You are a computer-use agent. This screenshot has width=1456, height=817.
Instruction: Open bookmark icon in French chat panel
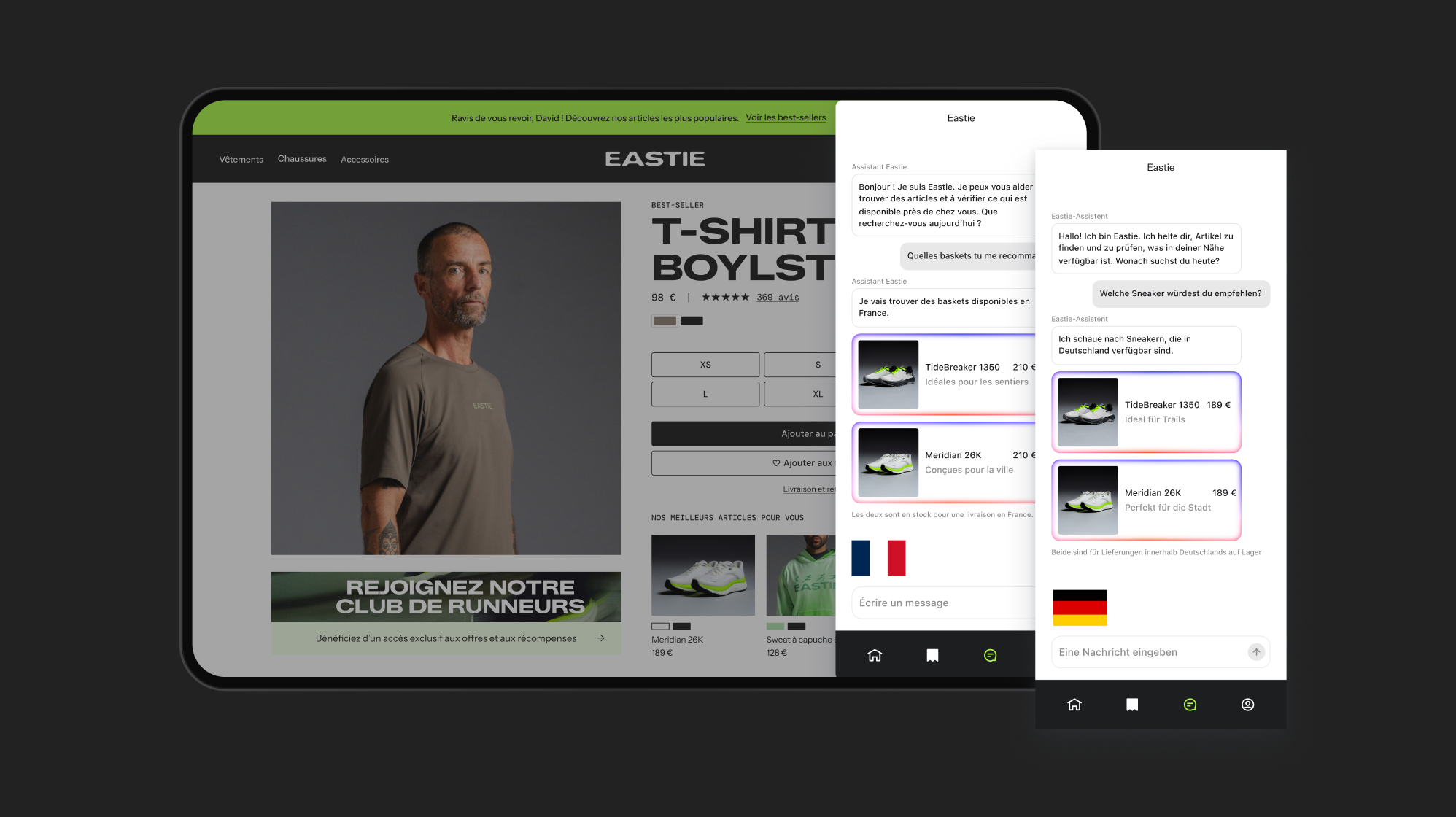pyautogui.click(x=932, y=655)
